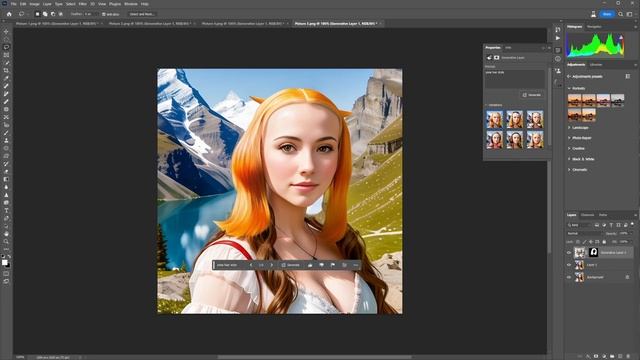This screenshot has width=640, height=360.
Task: Choose Intersect with selection mode
Action: [60, 14]
